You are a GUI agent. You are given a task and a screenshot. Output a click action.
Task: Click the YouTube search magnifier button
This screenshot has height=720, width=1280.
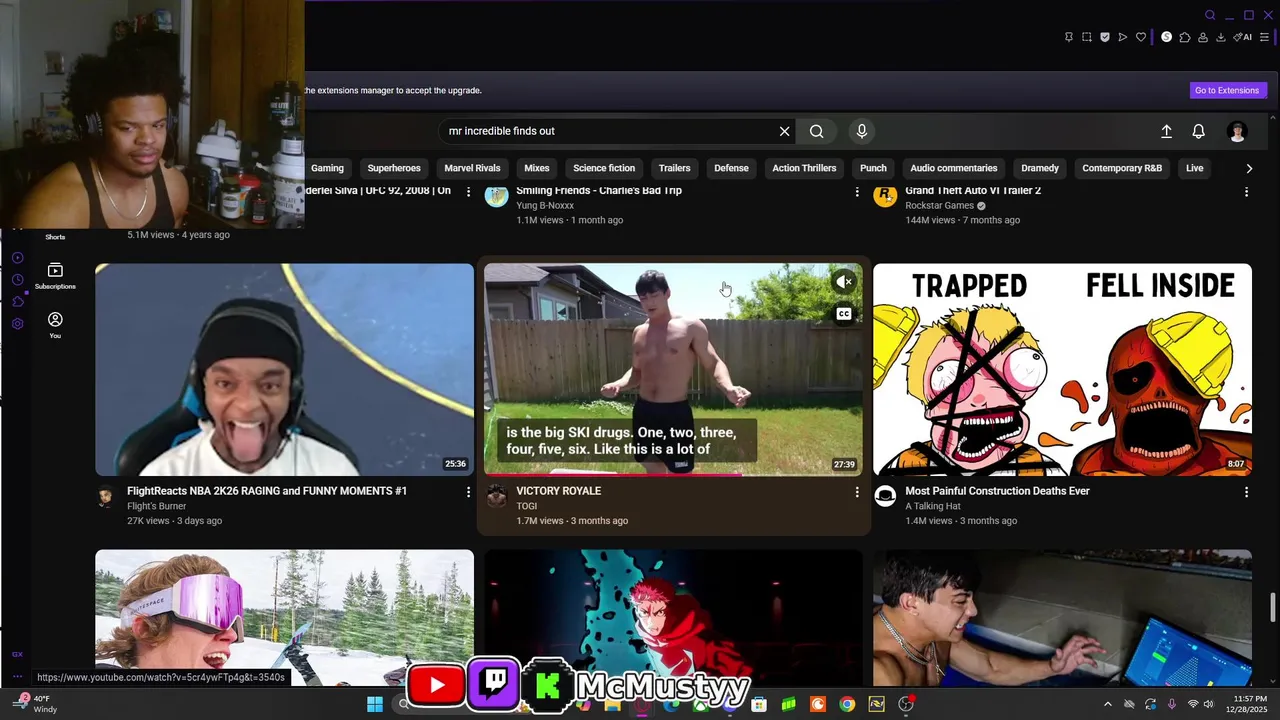817,131
